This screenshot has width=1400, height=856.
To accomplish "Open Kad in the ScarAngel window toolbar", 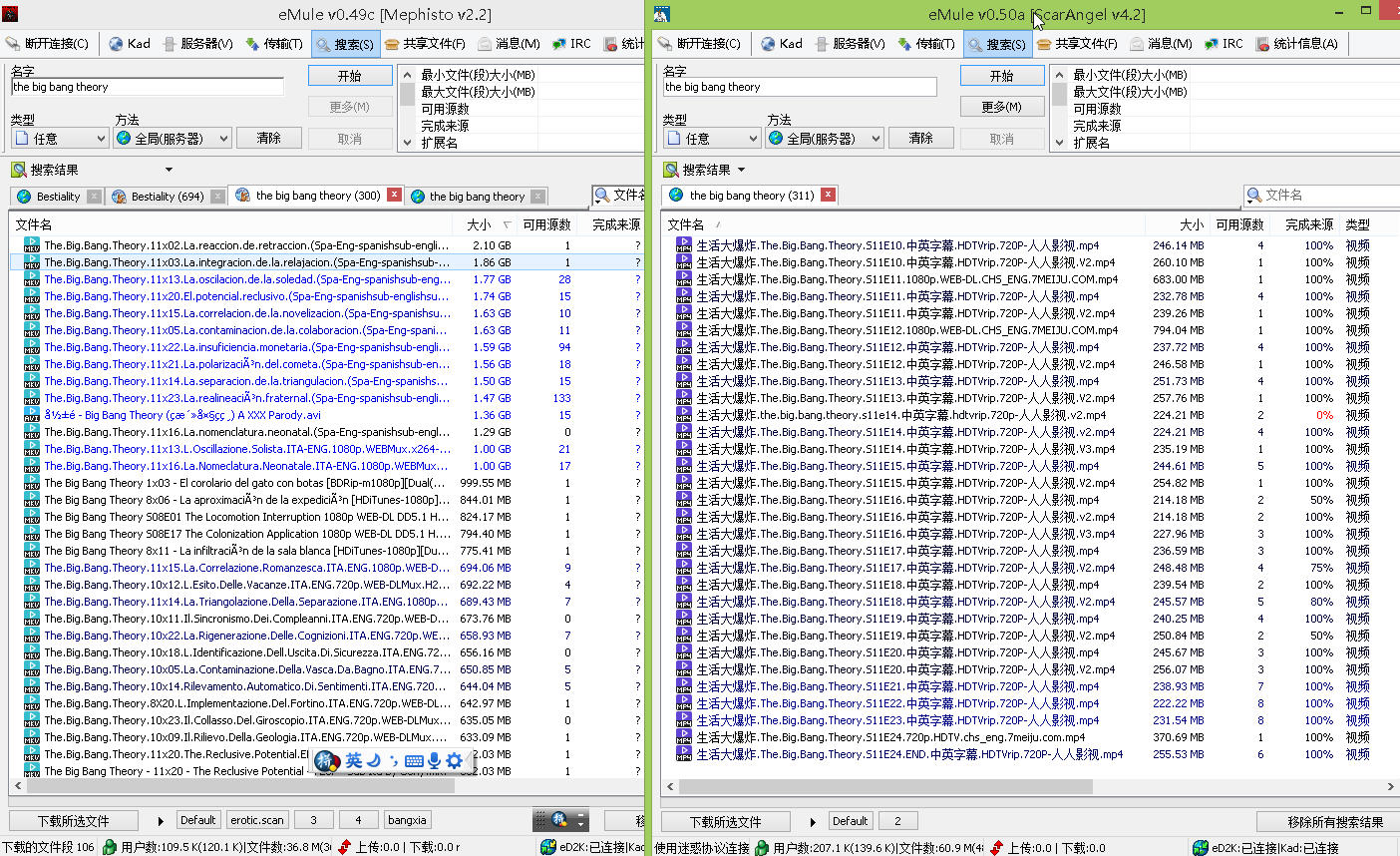I will click(x=782, y=43).
